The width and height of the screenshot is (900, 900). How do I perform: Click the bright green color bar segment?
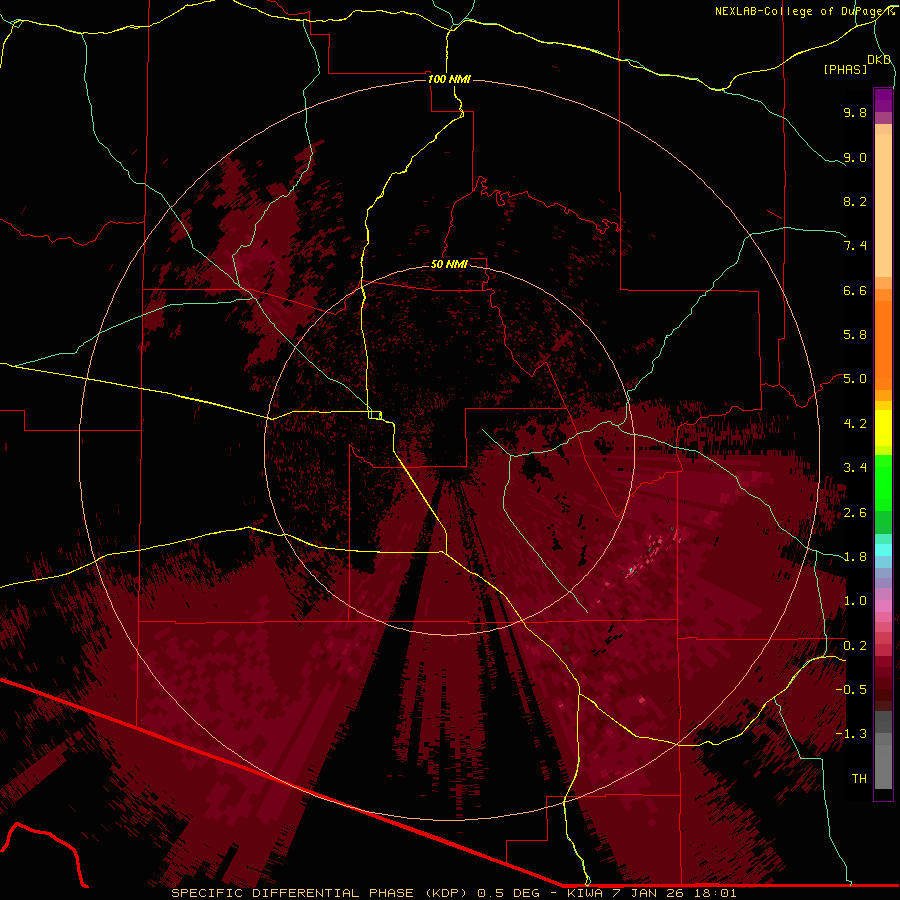(883, 483)
